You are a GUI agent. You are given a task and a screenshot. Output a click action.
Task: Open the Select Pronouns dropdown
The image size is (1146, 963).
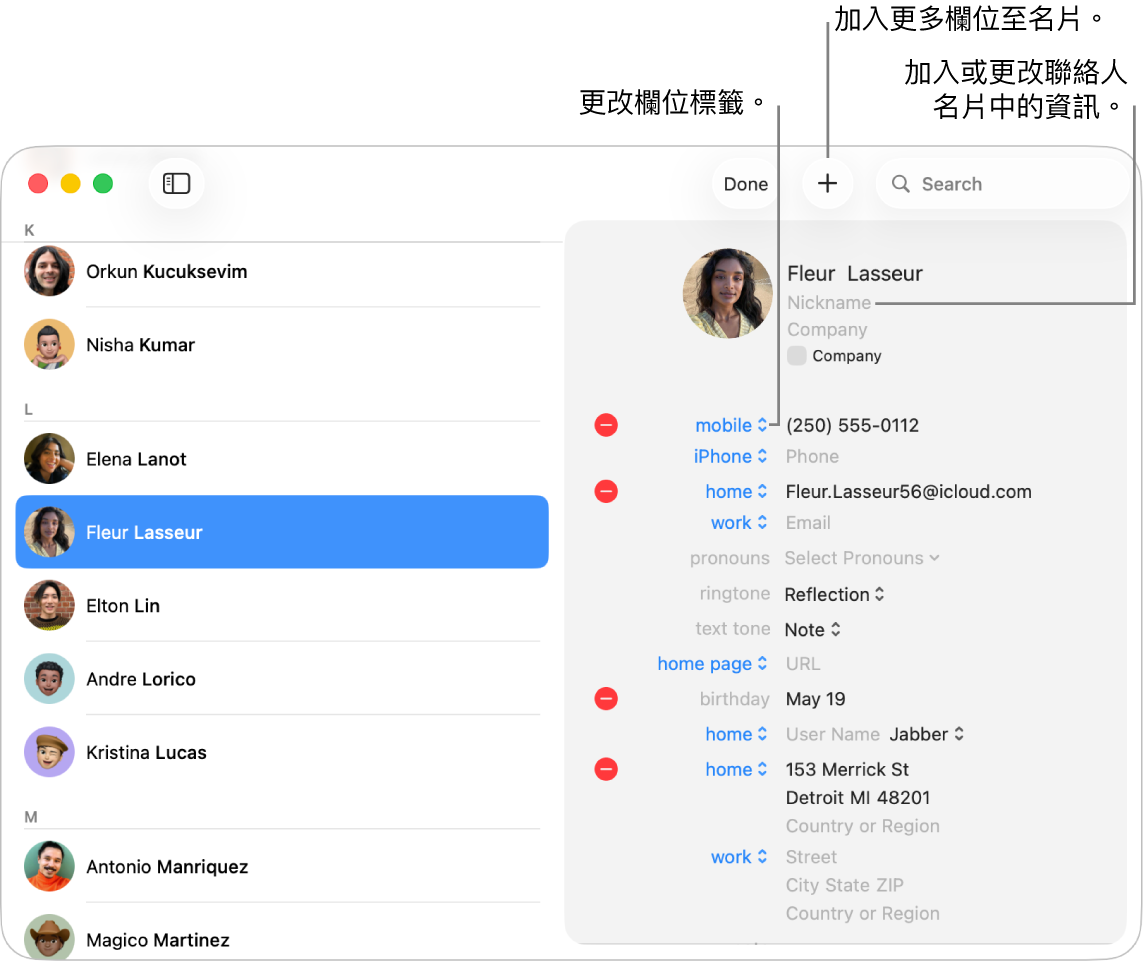pyautogui.click(x=862, y=558)
